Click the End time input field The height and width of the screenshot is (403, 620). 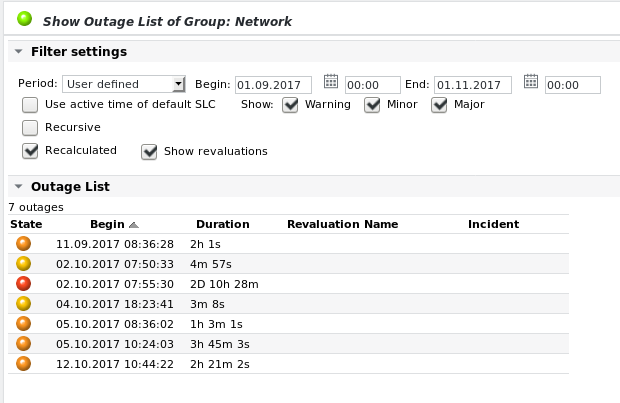point(573,85)
